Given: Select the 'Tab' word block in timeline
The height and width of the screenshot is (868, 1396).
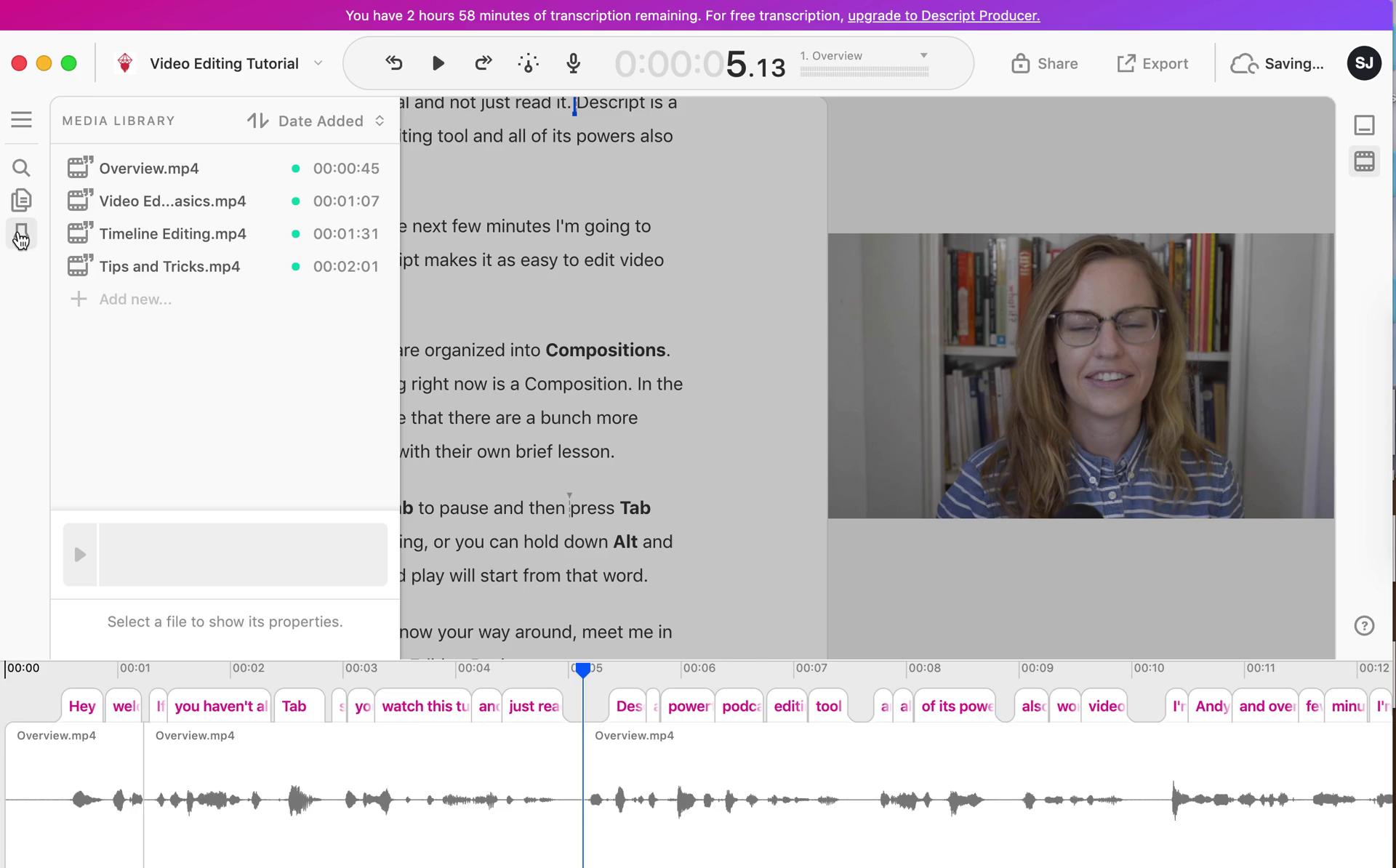Looking at the screenshot, I should pos(299,706).
